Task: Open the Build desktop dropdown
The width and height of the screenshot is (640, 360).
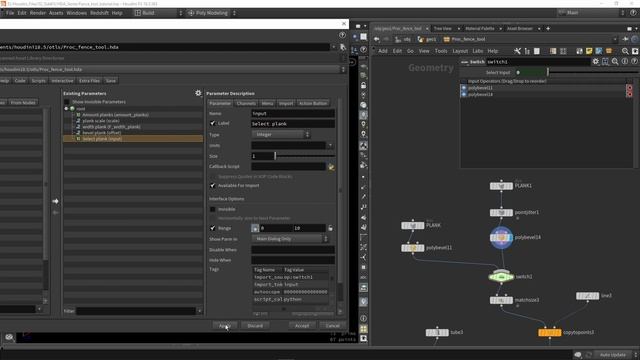Action: point(158,13)
